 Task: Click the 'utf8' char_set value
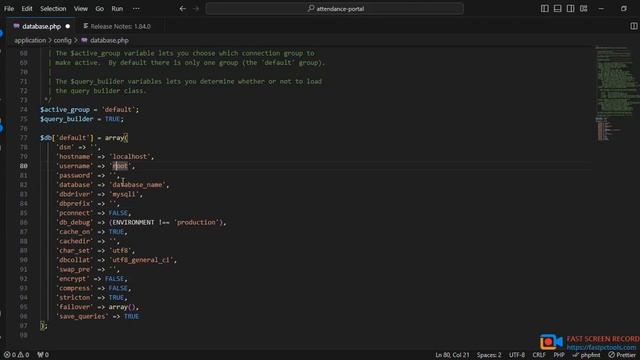pyautogui.click(x=120, y=251)
